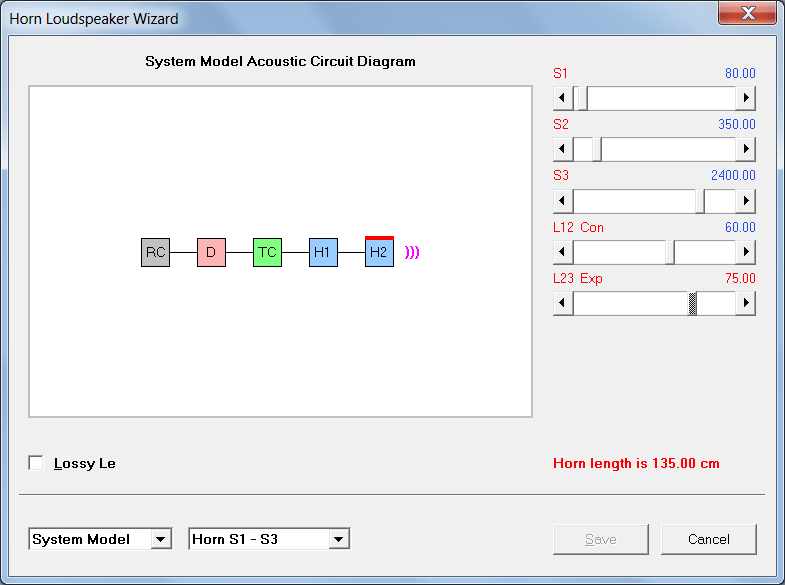Open the Horn S1 - S3 dropdown
The image size is (785, 585).
tap(339, 539)
